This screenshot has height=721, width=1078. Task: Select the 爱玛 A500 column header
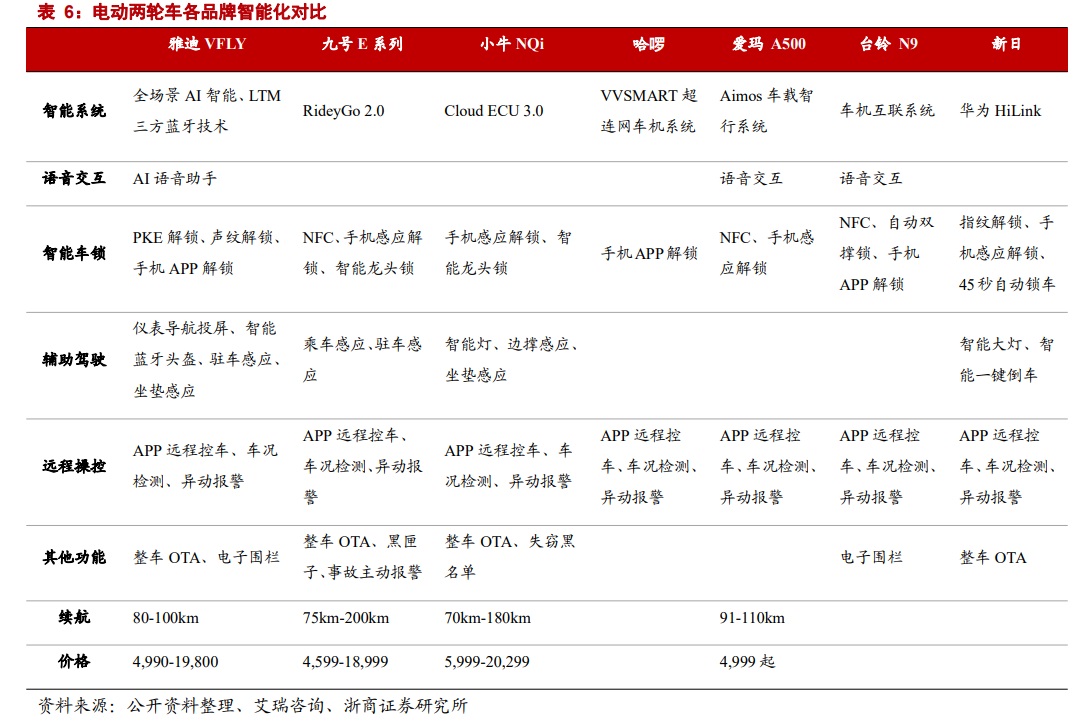768,44
